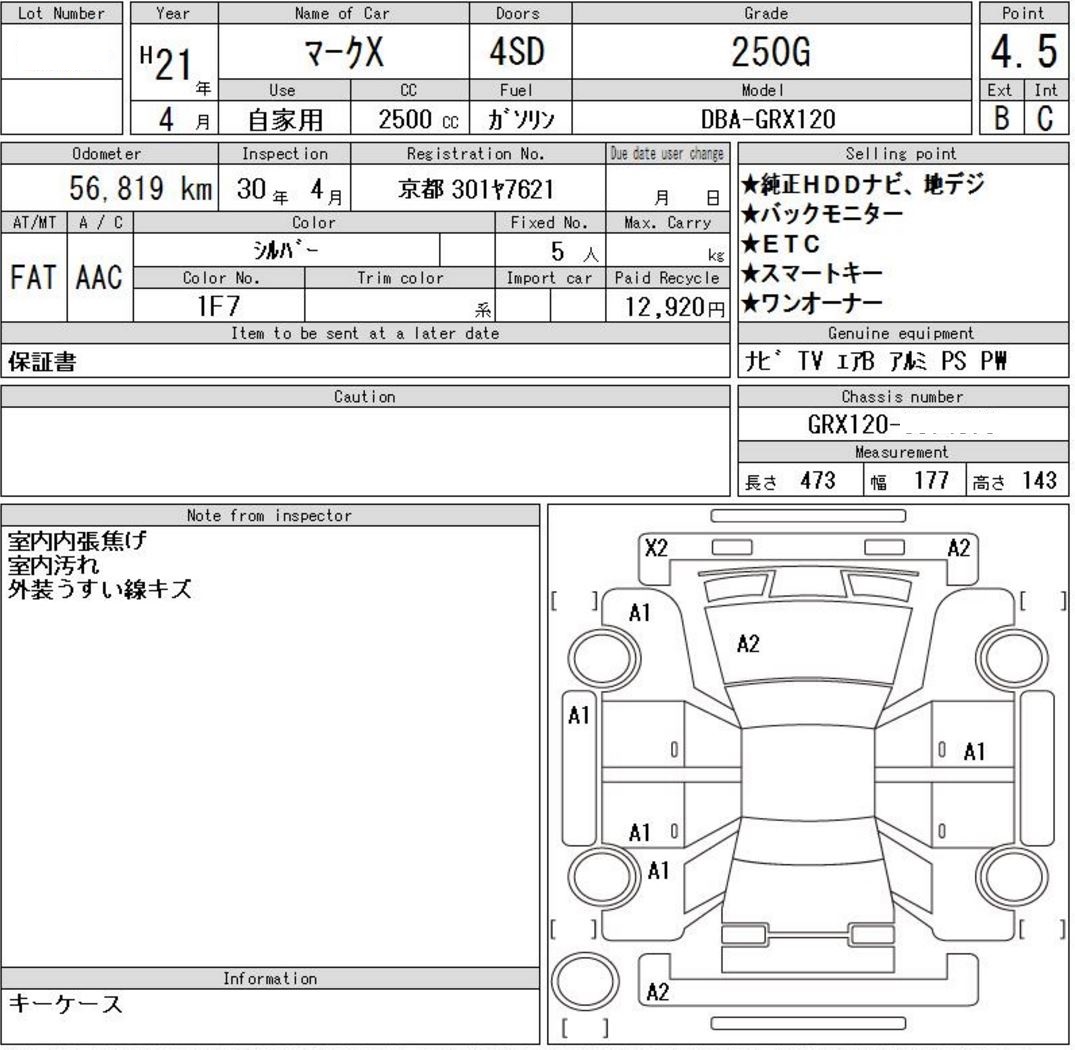
Task: Click the spare tire circle below the car diagram
Action: click(x=585, y=981)
